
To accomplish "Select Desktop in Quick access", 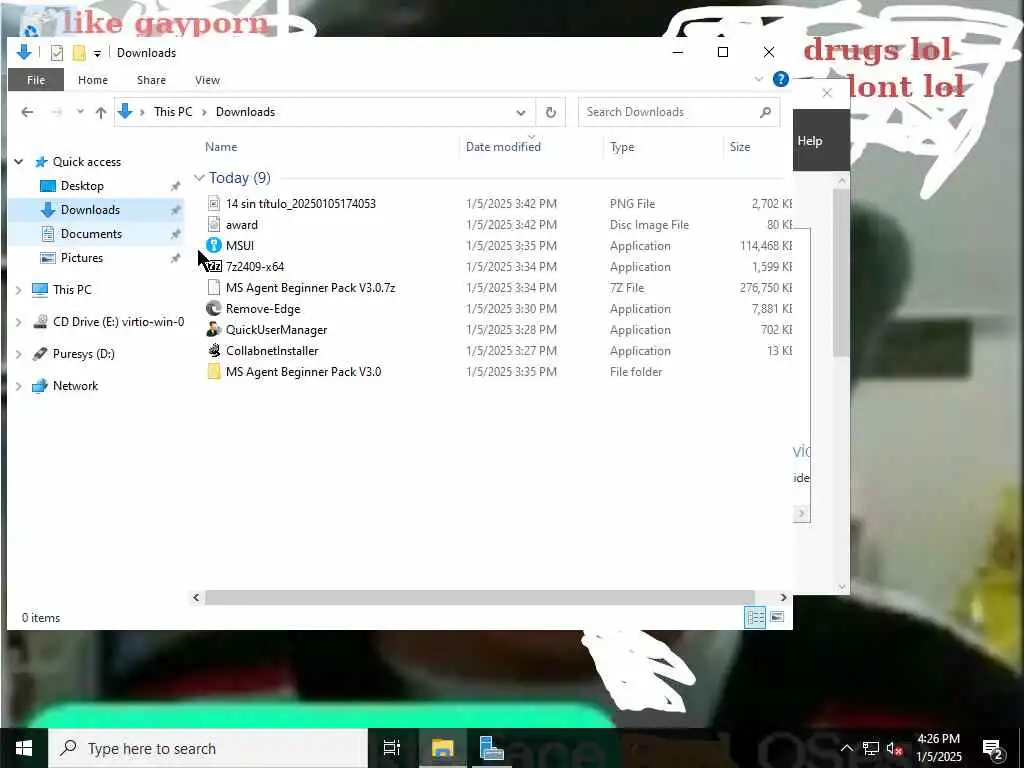I will [x=82, y=185].
